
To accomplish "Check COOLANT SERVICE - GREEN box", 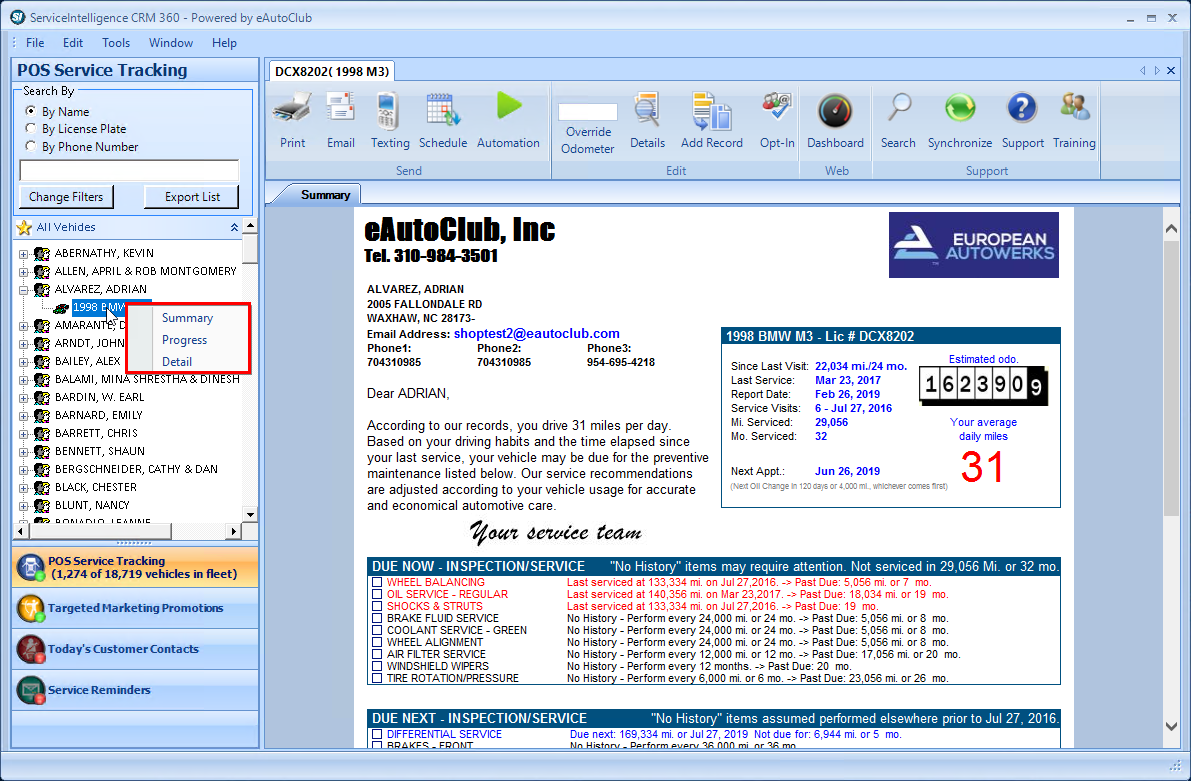I will 377,631.
